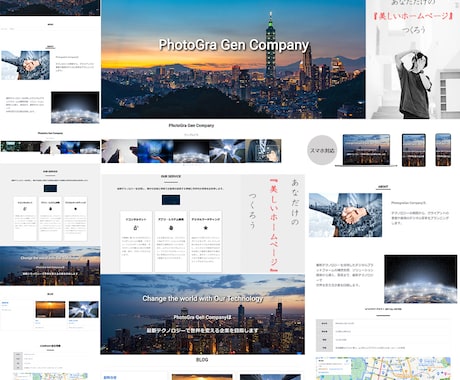Click the large Google map at the right bottom
460x380 pixels.
tap(383, 368)
